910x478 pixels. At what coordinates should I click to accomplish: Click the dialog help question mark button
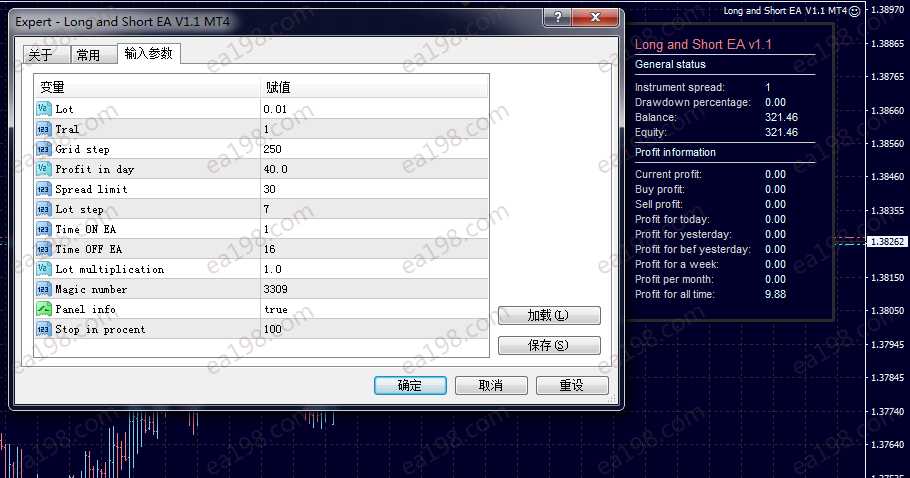(557, 17)
